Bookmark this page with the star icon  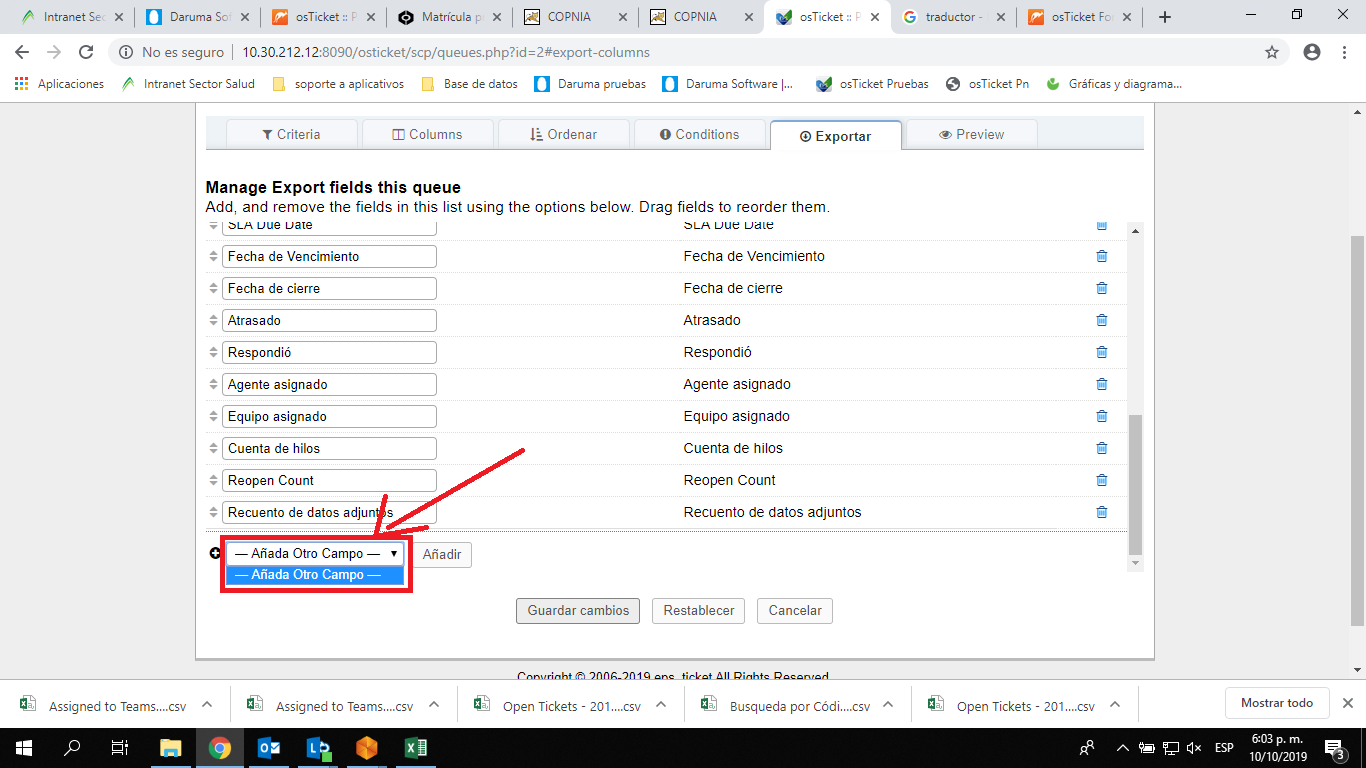click(x=1272, y=52)
